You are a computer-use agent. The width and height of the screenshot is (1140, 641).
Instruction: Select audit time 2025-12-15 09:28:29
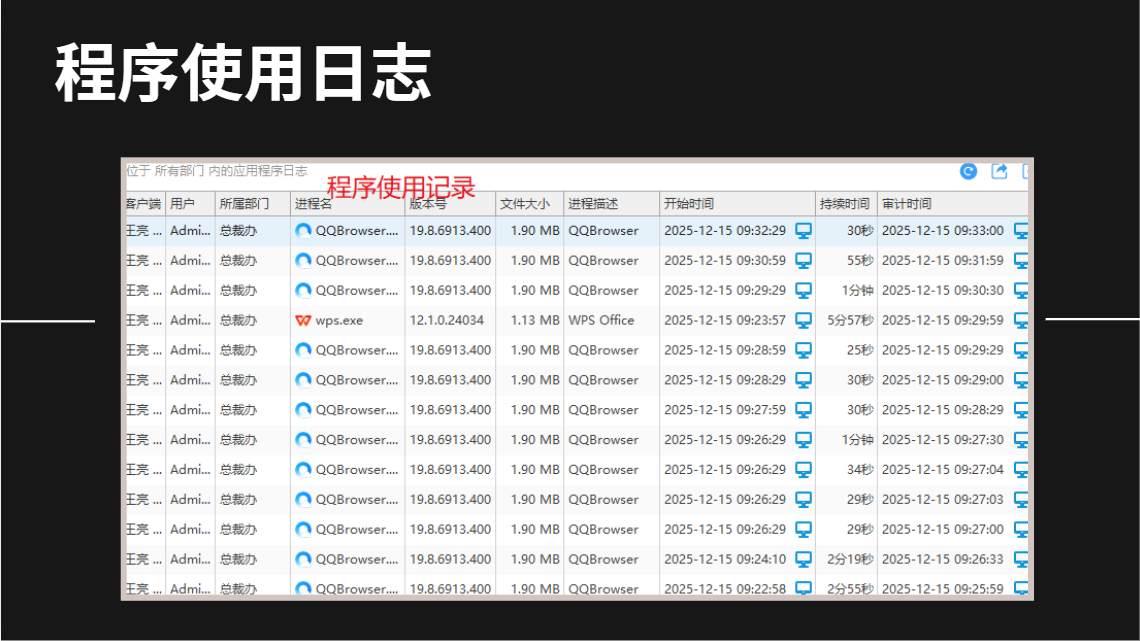[943, 410]
